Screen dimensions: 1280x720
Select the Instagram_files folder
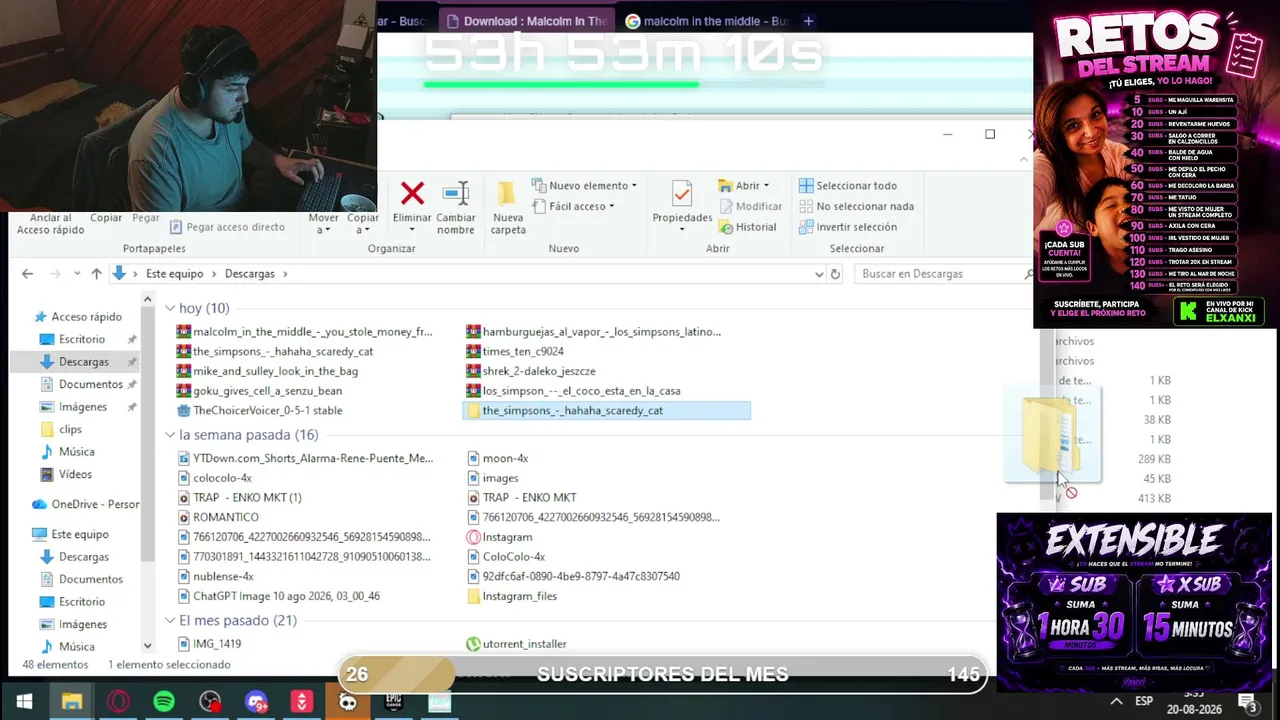click(512, 596)
